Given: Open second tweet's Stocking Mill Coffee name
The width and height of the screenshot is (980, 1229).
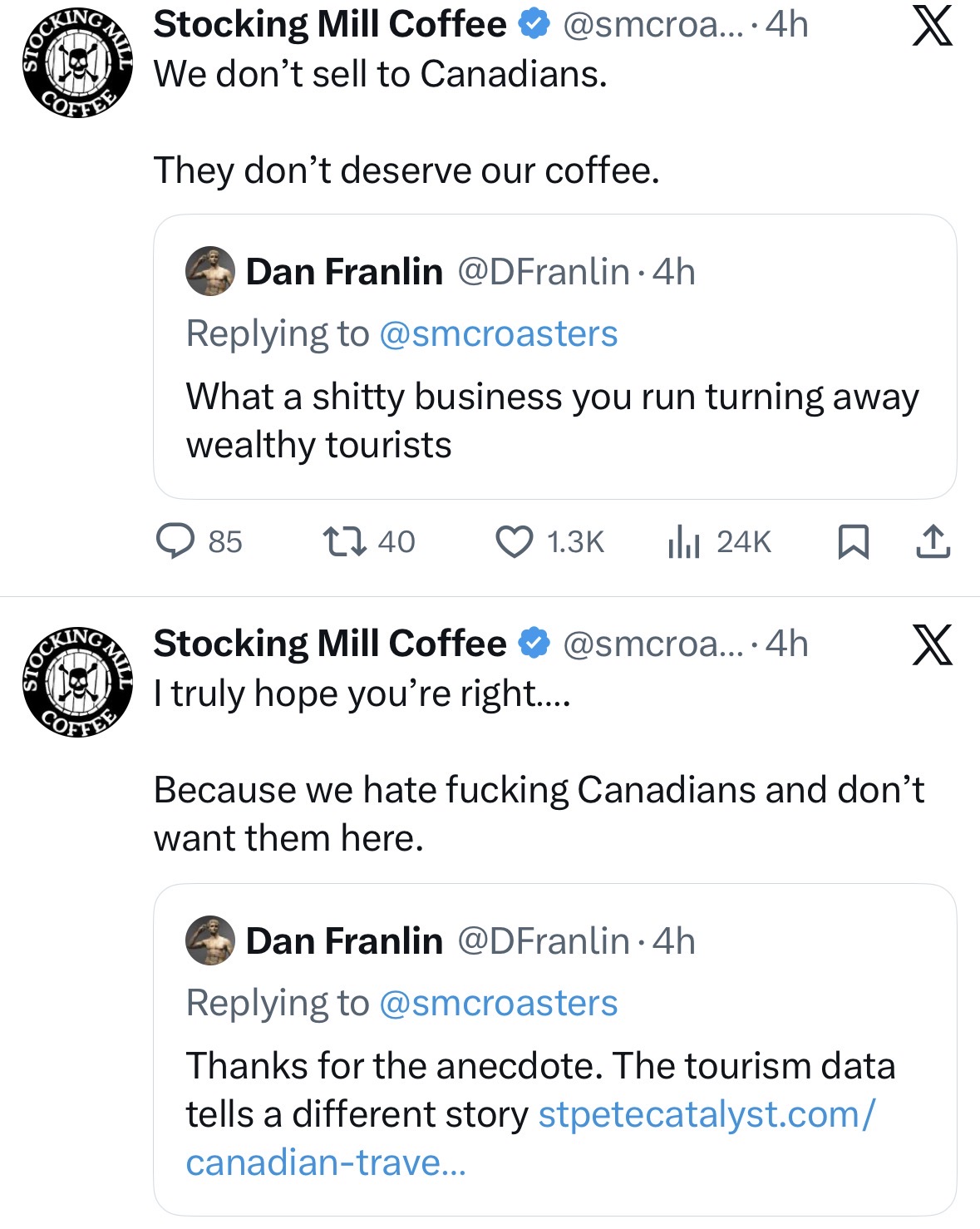Looking at the screenshot, I should tap(330, 644).
